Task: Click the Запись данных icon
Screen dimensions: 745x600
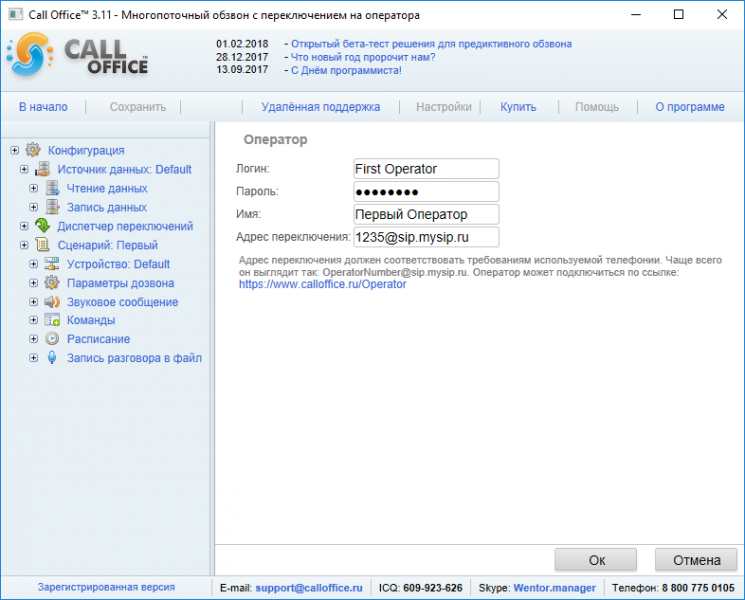Action: [52, 207]
